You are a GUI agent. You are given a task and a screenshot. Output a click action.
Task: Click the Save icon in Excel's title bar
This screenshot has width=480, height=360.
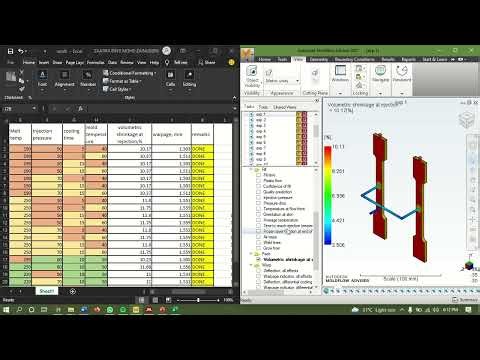pyautogui.click(x=10, y=51)
